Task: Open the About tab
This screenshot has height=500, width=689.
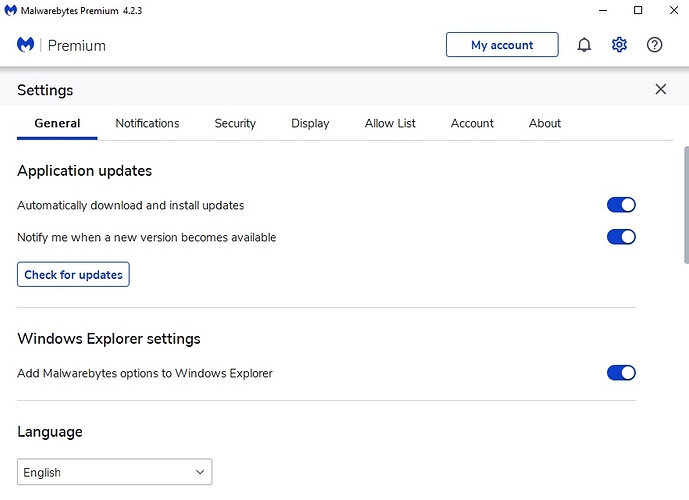Action: tap(545, 123)
